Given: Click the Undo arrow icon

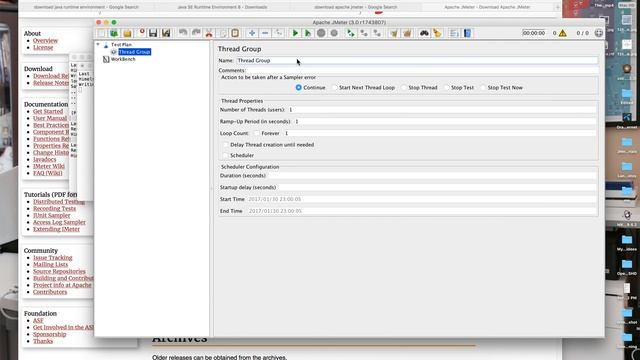Looking at the screenshot, I should (183, 33).
